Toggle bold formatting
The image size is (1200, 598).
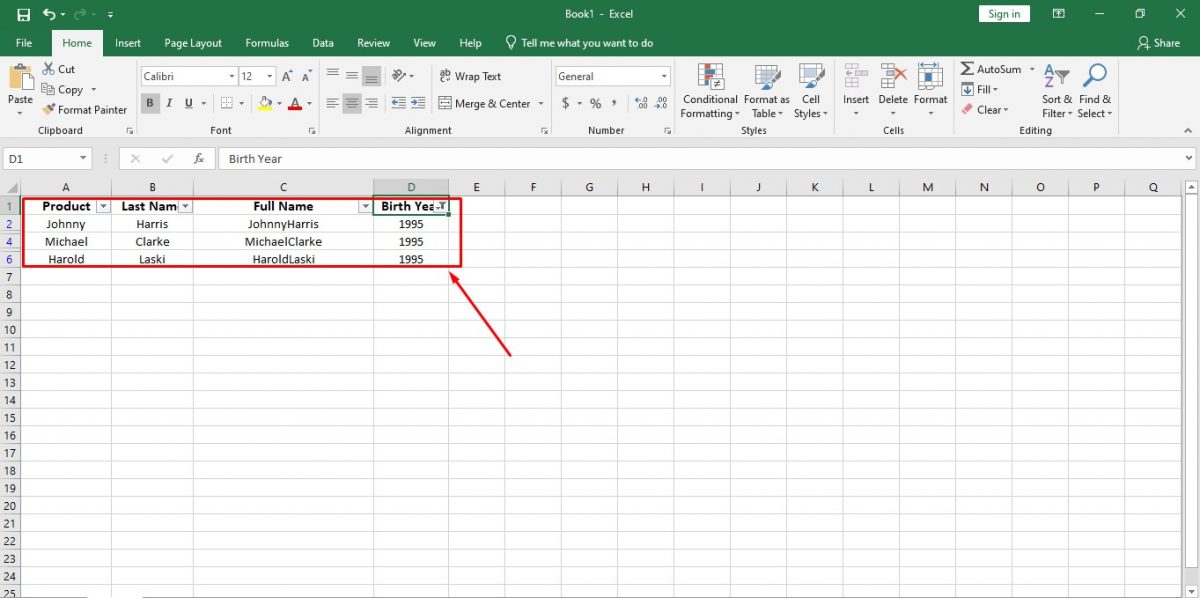tap(150, 103)
